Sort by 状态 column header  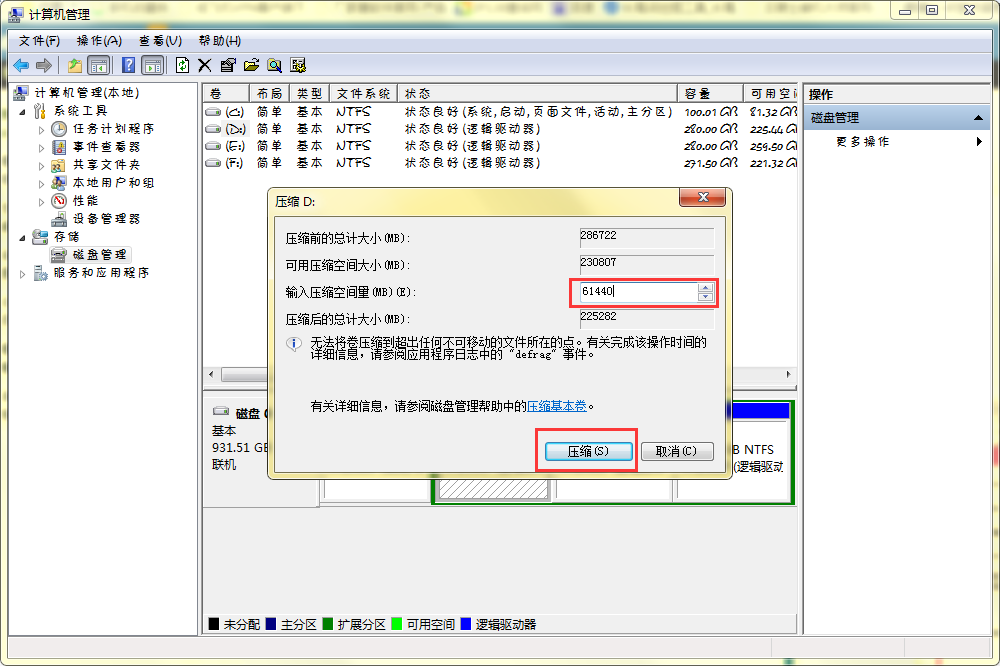click(537, 93)
